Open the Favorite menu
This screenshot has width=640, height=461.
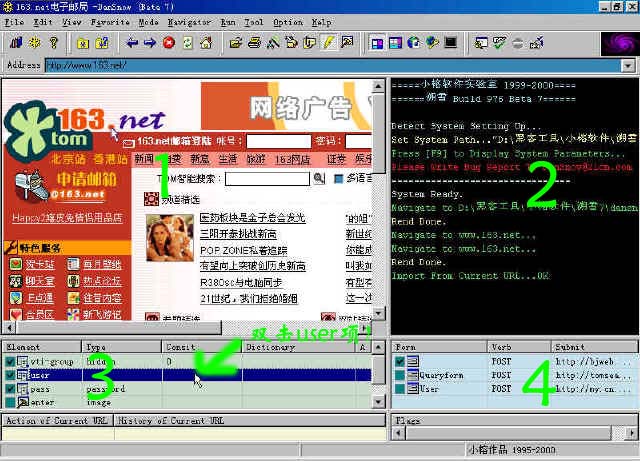(110, 22)
